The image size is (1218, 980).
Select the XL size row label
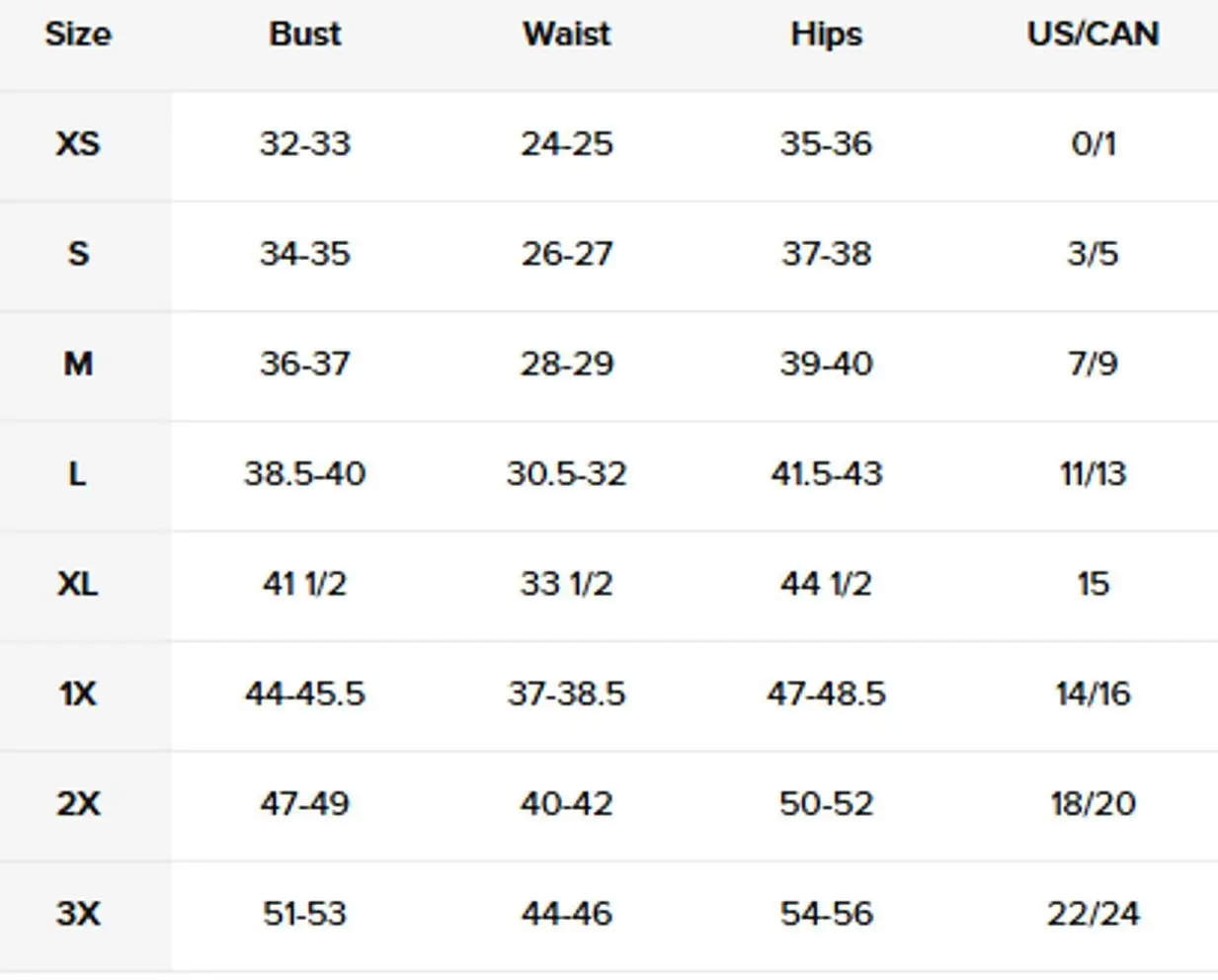[x=78, y=584]
